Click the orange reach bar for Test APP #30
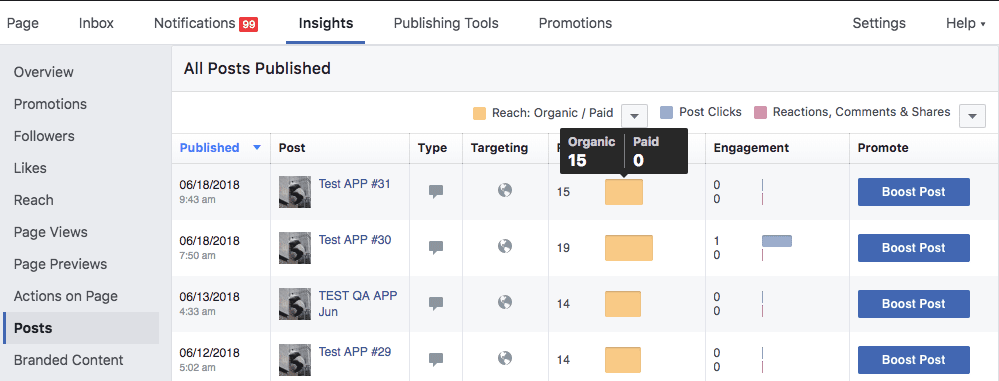Viewport: 999px width, 381px height. tap(629, 248)
